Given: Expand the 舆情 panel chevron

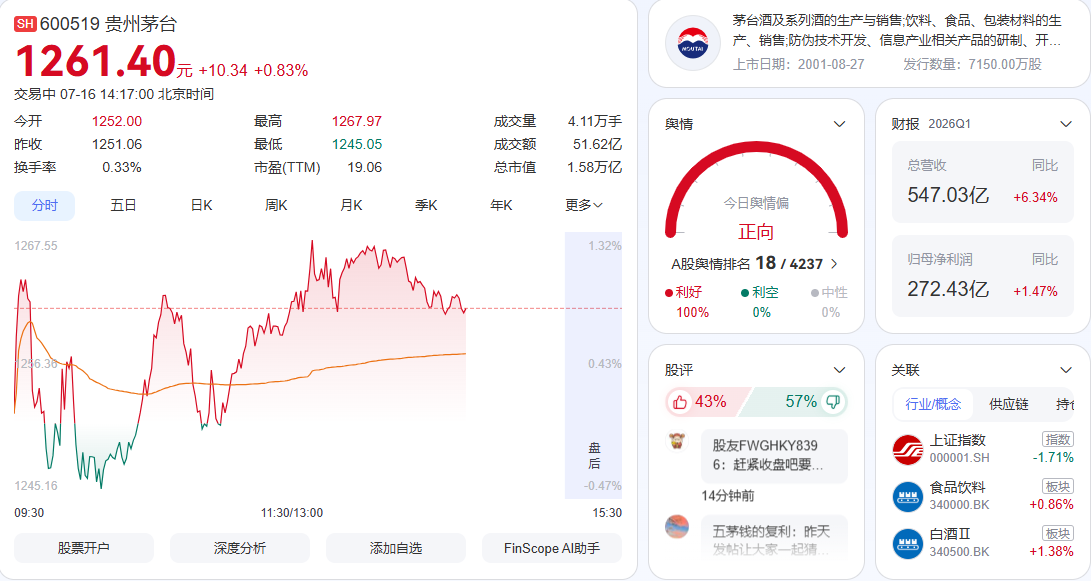Looking at the screenshot, I should coord(839,124).
